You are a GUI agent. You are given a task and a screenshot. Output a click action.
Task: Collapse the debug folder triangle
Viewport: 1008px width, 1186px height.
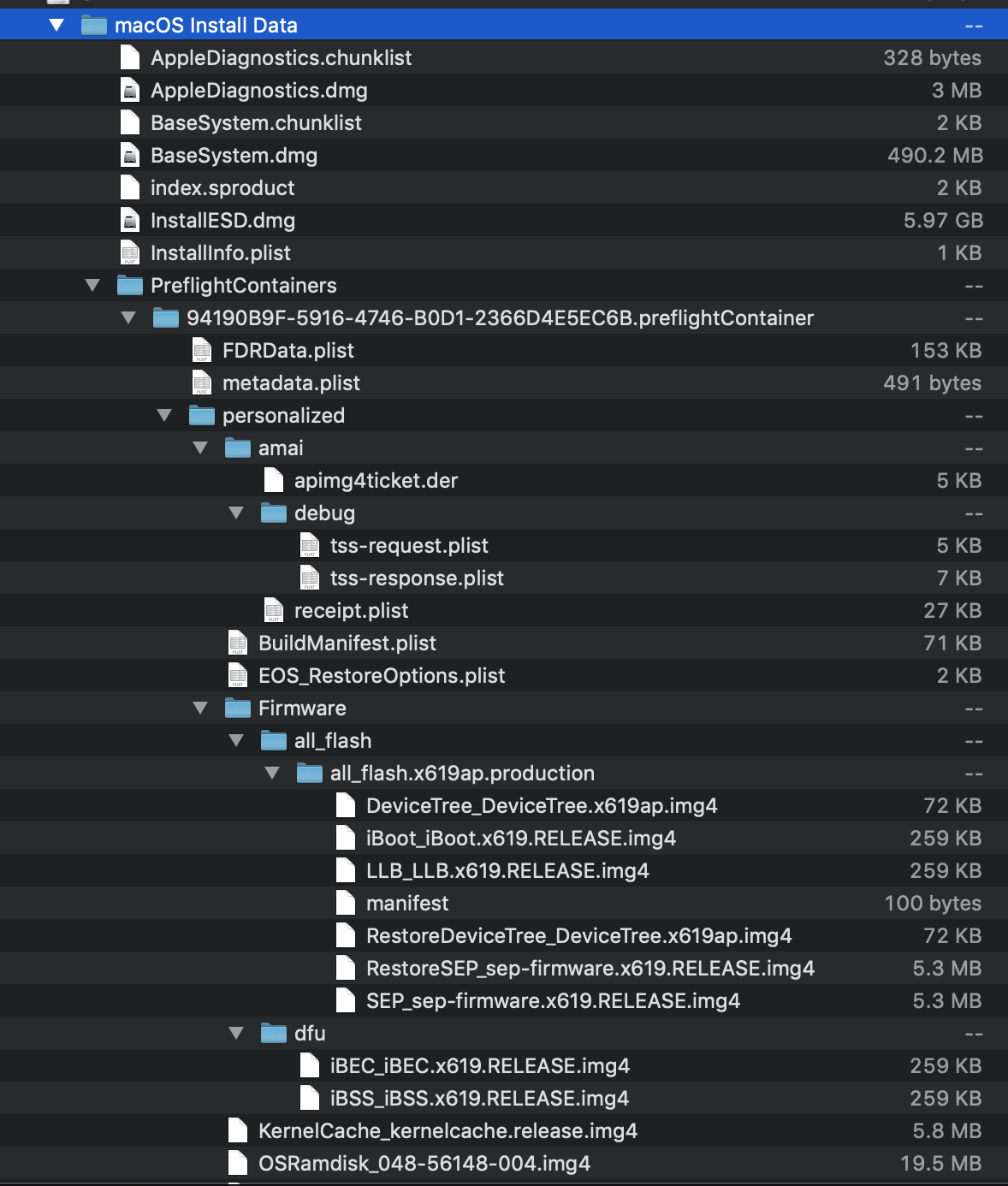coord(236,513)
